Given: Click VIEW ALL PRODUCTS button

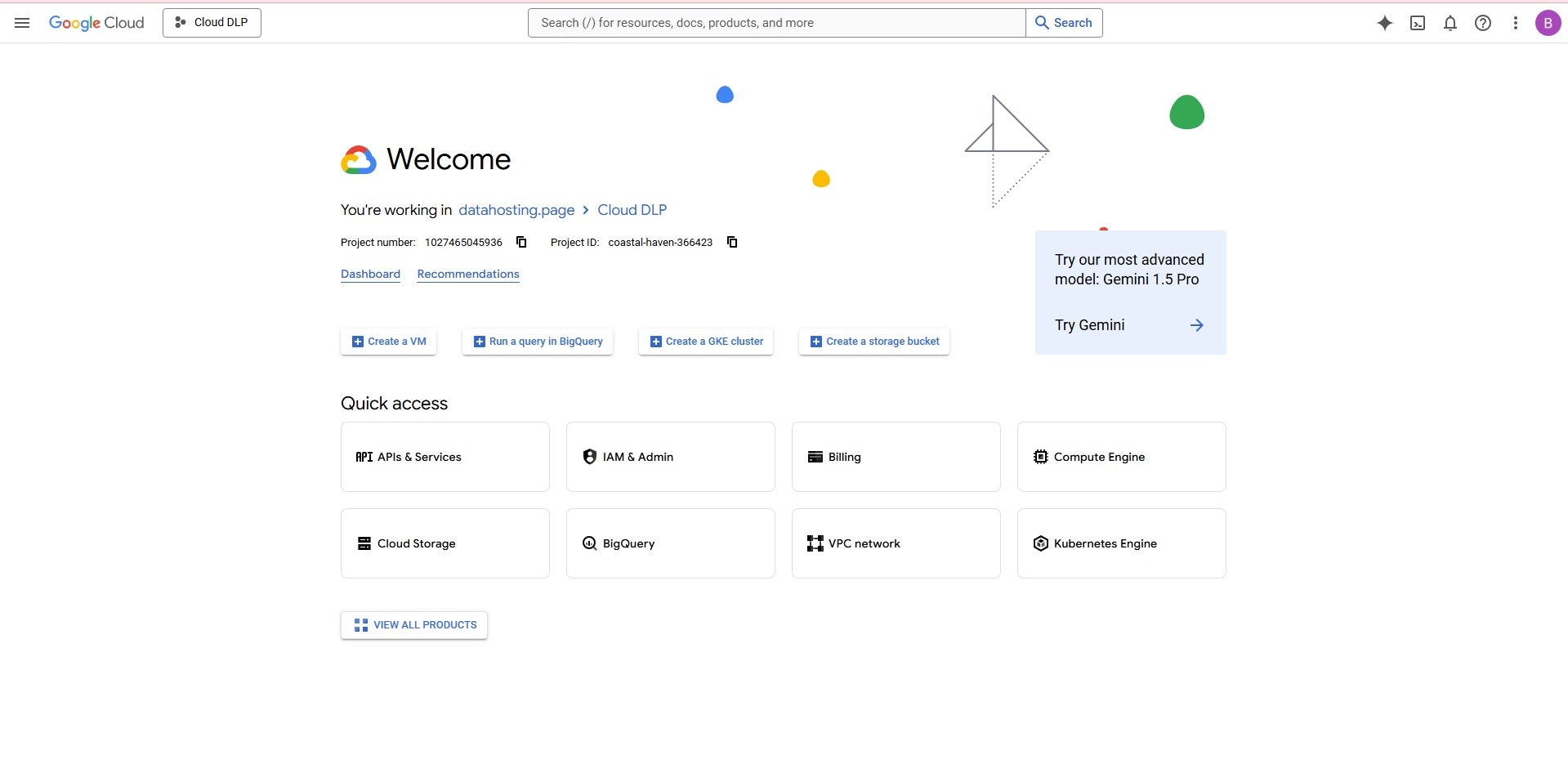Looking at the screenshot, I should pos(414,625).
